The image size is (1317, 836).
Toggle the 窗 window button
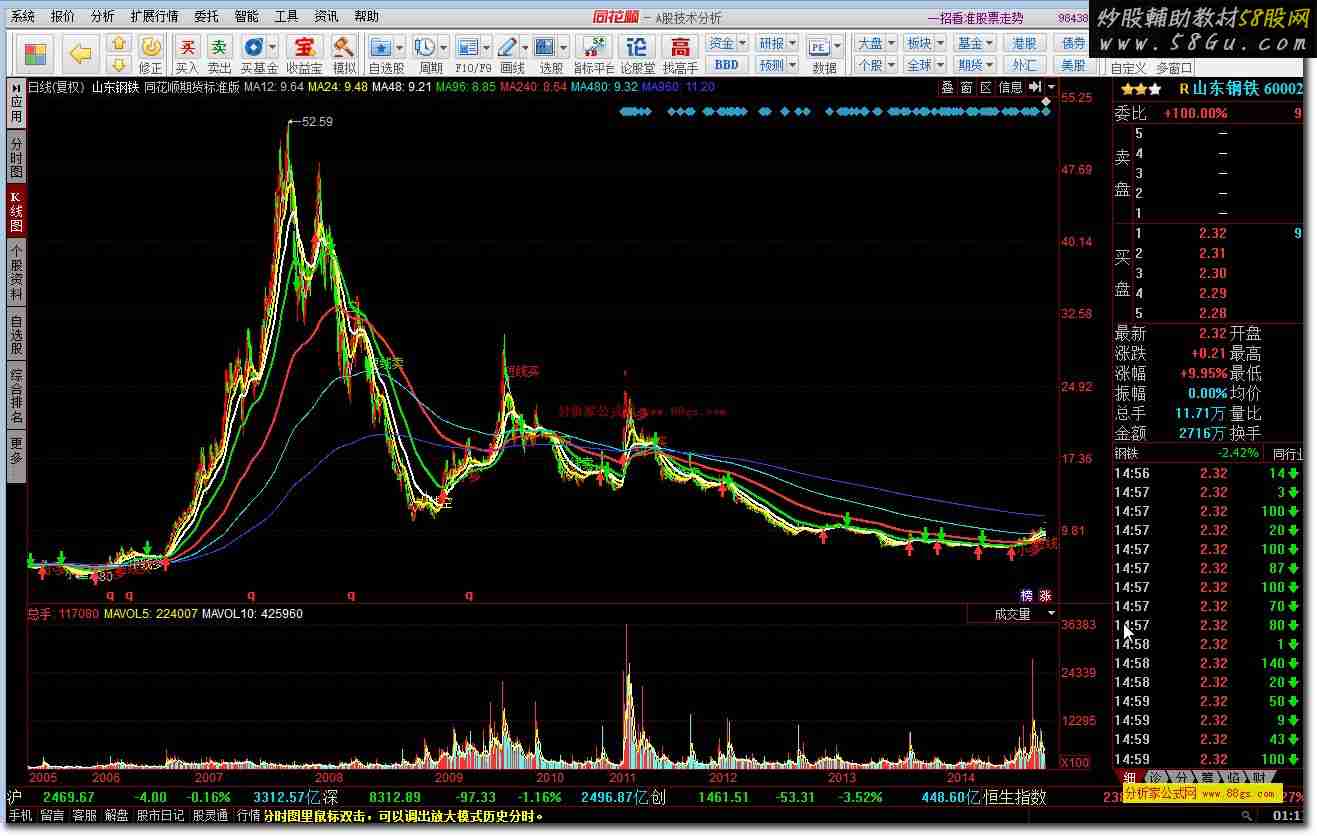966,87
